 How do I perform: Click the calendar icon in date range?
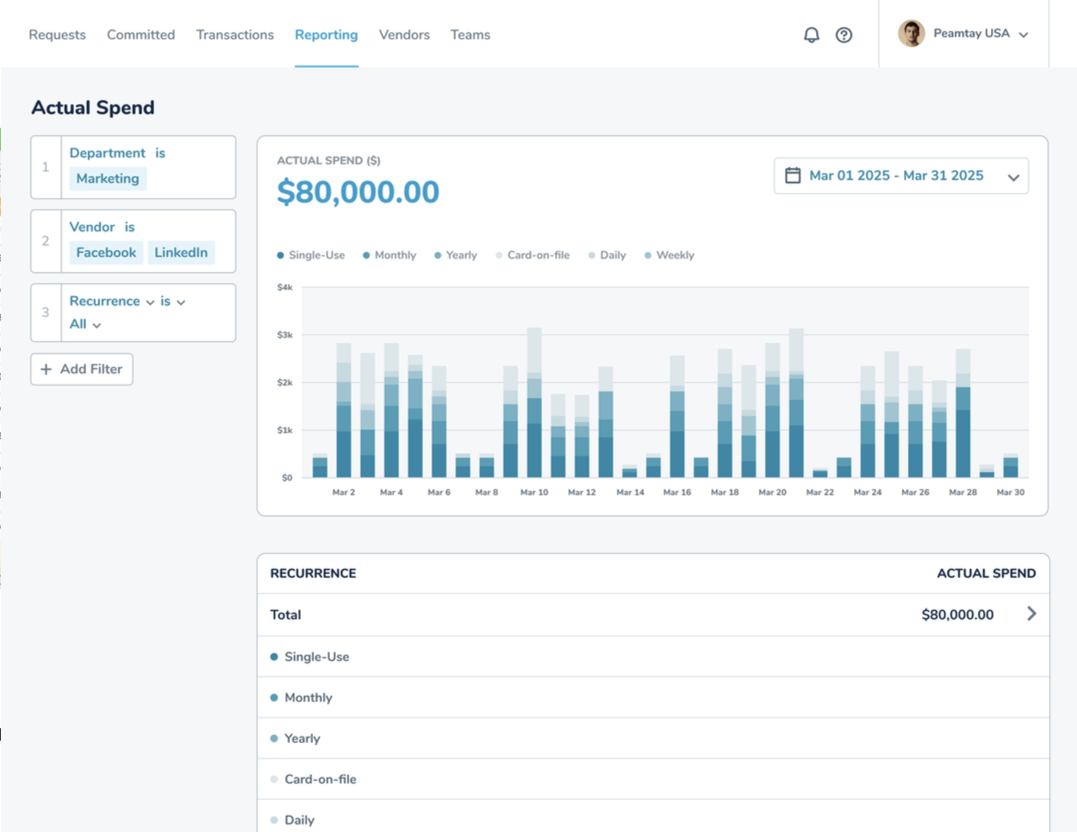click(793, 175)
